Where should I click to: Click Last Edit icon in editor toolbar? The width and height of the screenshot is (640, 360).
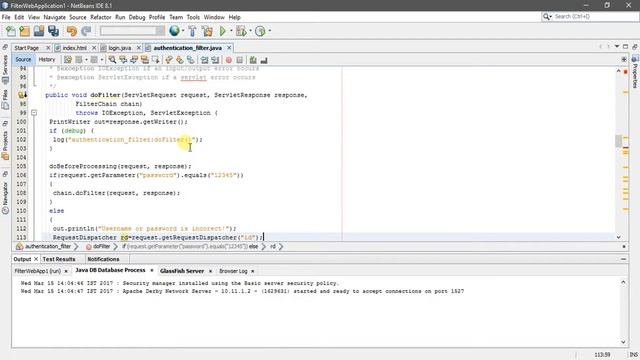point(68,60)
